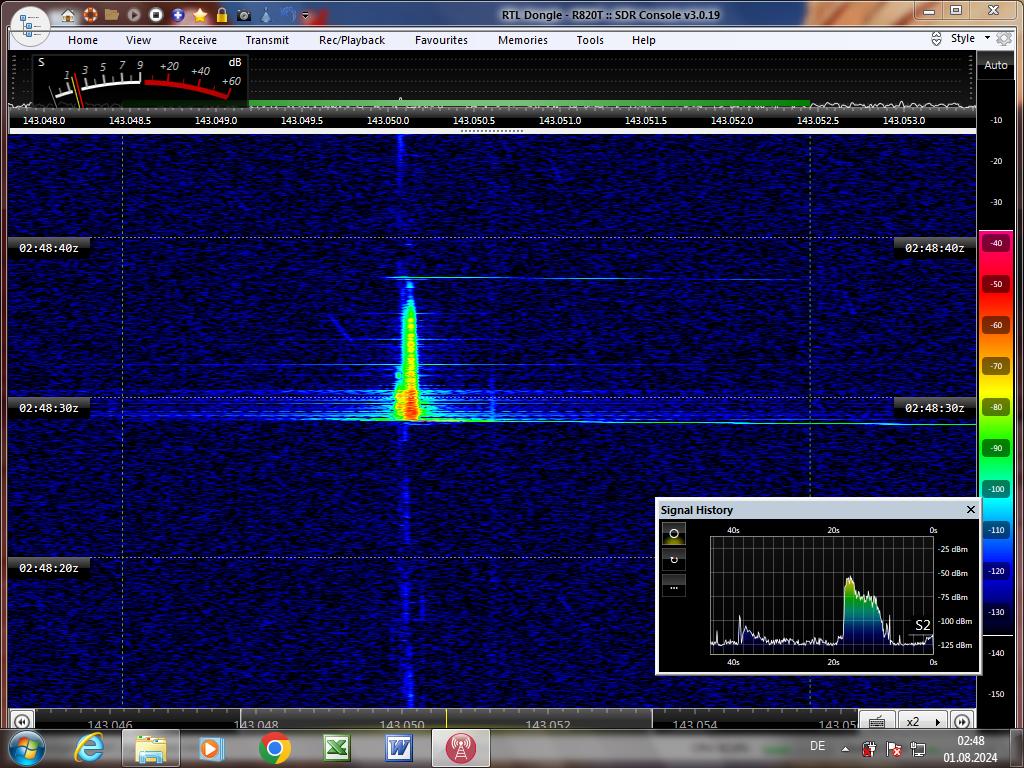Click the ribbon collapse up/down arrows icon
The image size is (1024, 768).
tap(936, 39)
